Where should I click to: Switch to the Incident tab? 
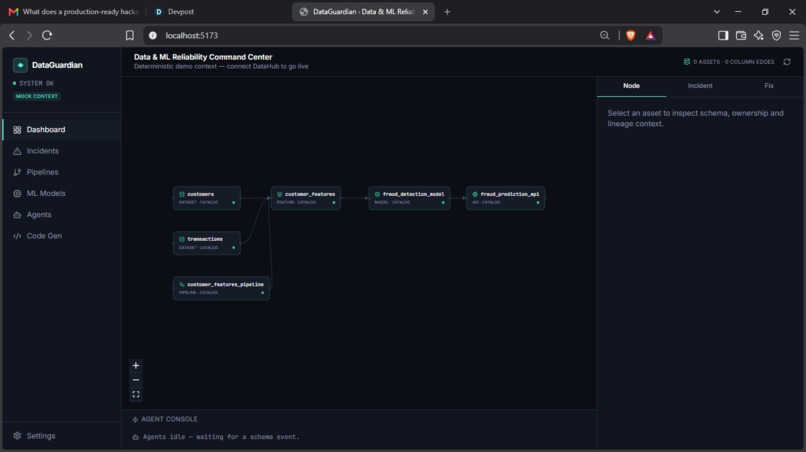(x=700, y=86)
